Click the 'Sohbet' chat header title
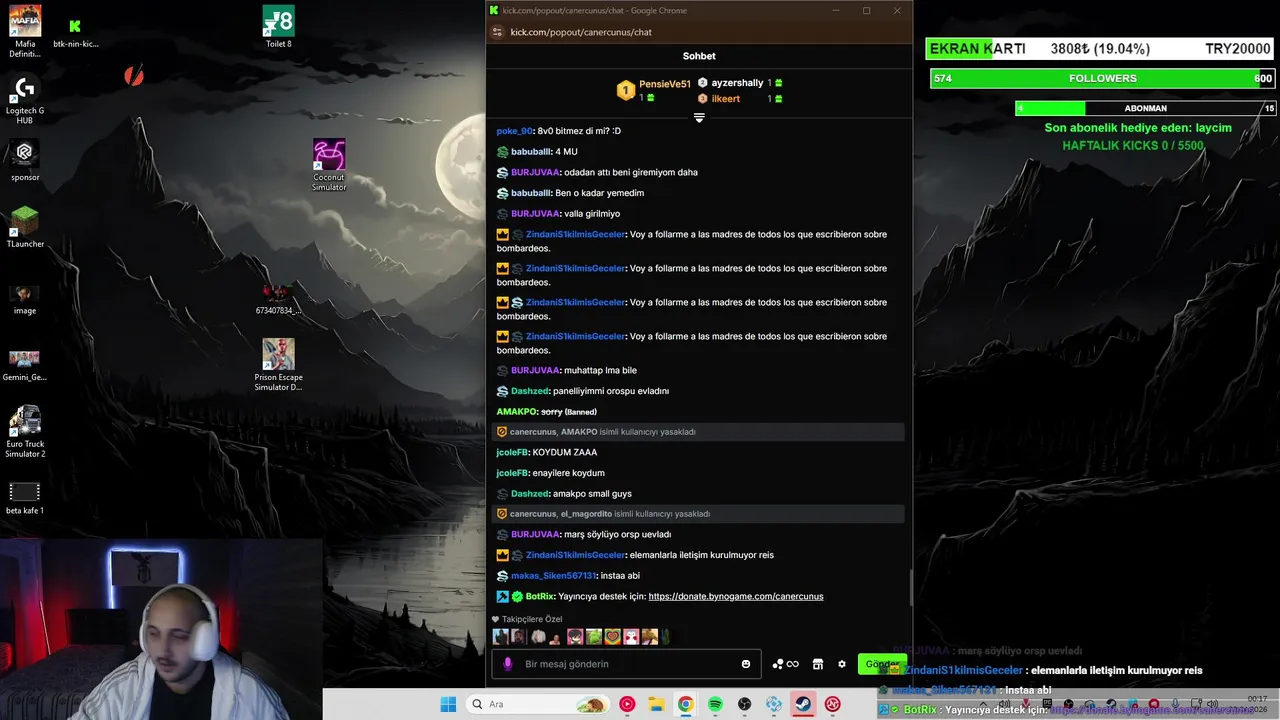Screen dimensions: 1280x720 pos(699,56)
